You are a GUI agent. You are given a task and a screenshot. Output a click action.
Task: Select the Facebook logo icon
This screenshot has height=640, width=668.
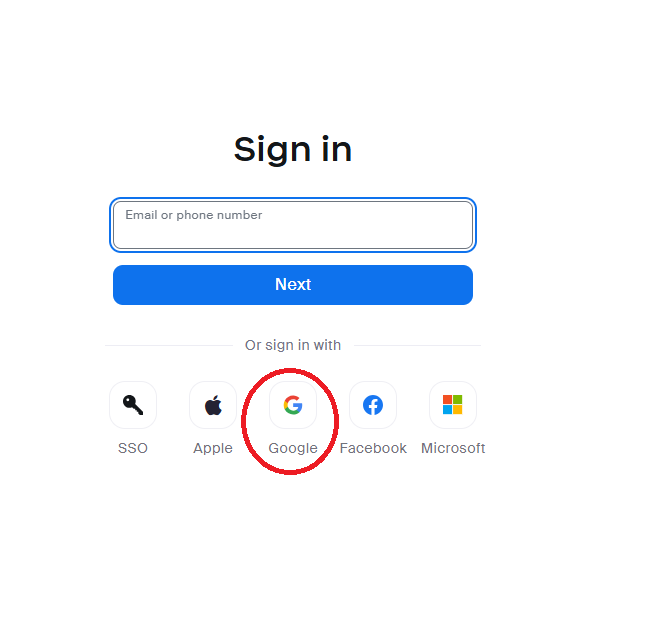(x=373, y=405)
